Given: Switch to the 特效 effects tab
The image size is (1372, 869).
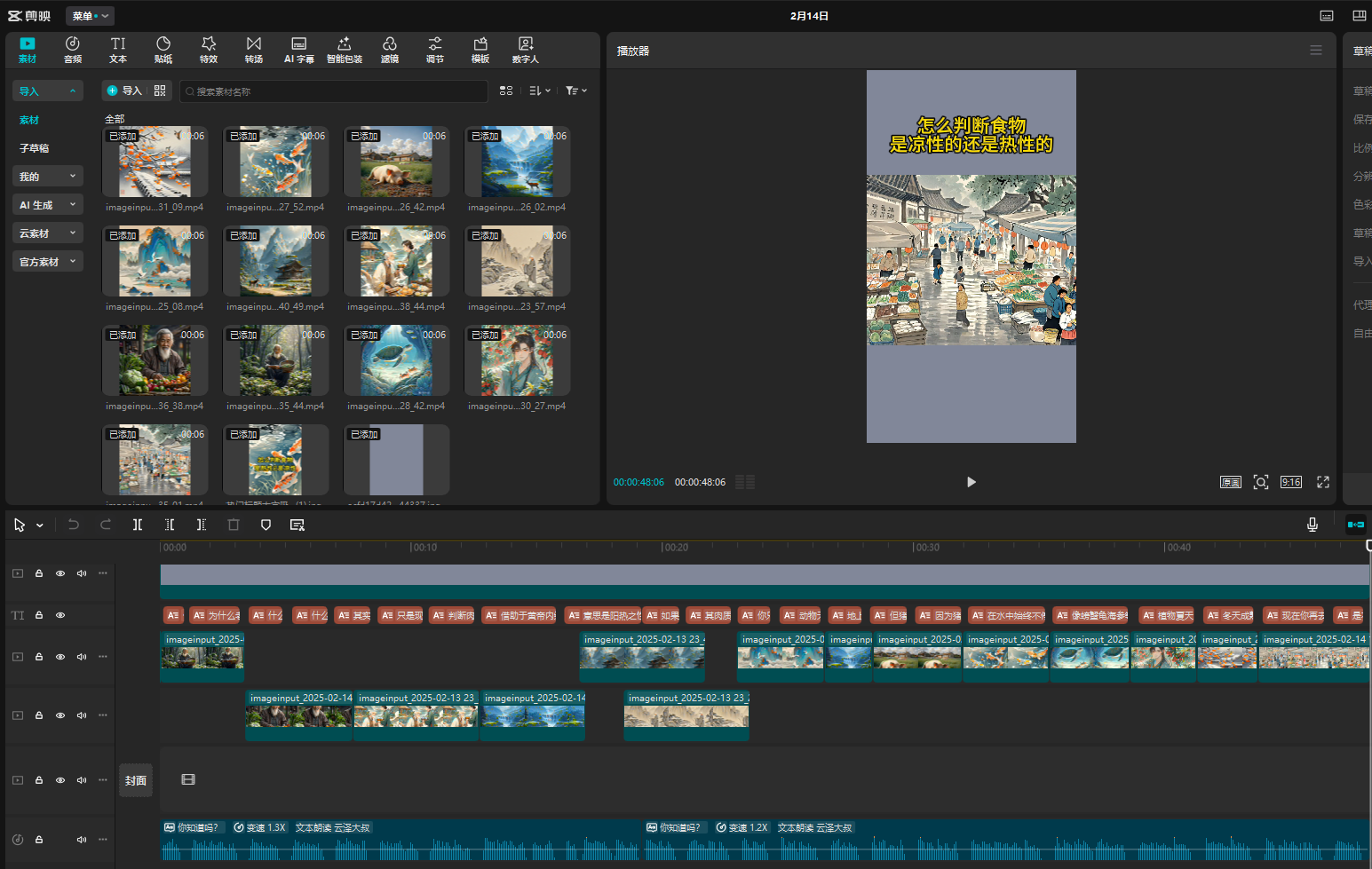Looking at the screenshot, I should coord(209,50).
